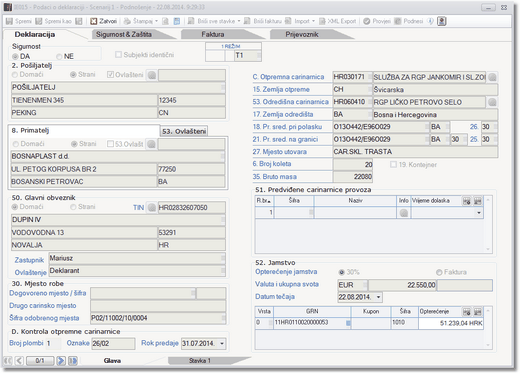Toggle the 53.Ovlašt checkbox
The height and width of the screenshot is (374, 520).
click(x=110, y=144)
